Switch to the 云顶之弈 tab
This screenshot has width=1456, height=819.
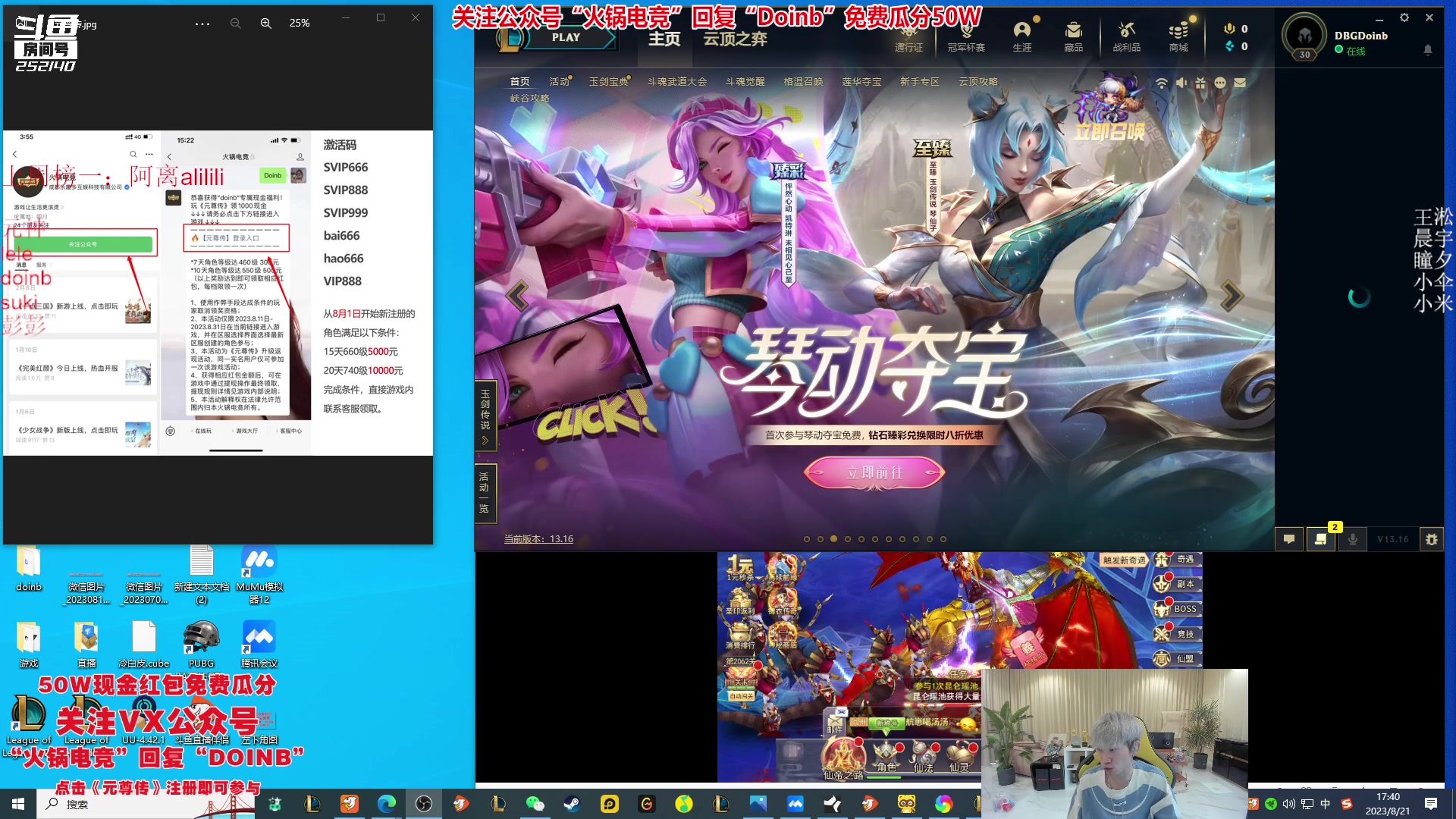[735, 39]
